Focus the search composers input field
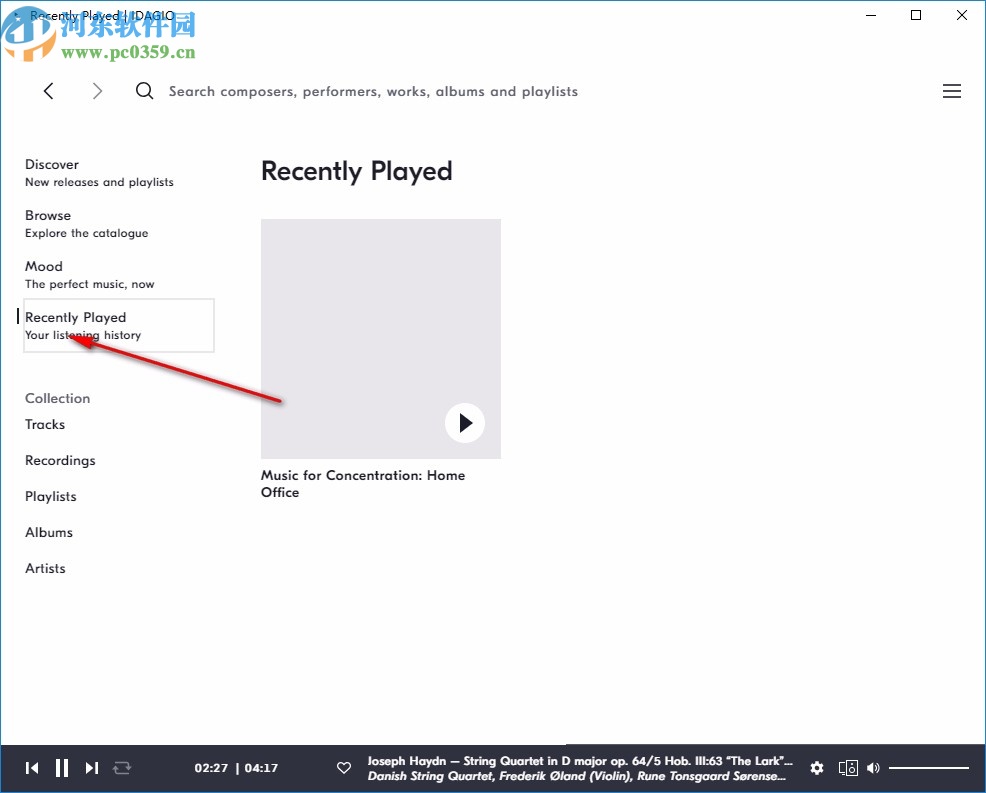Screen dimensions: 986x793 click(373, 91)
